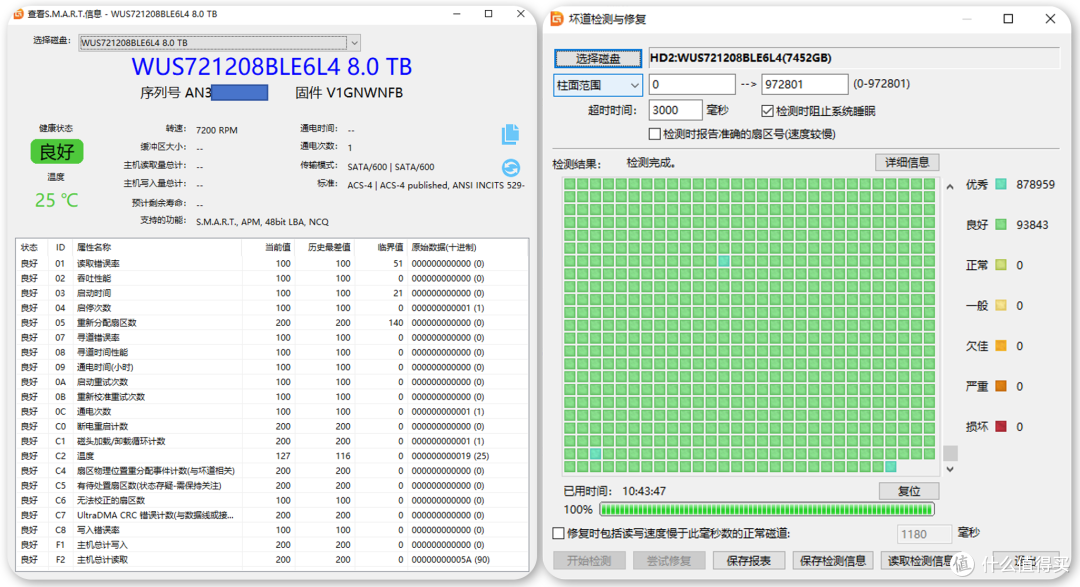The height and width of the screenshot is (587, 1080).
Task: Click the DiskGenius icon in the S.M.A.R.T. window title bar
Action: pyautogui.click(x=19, y=14)
